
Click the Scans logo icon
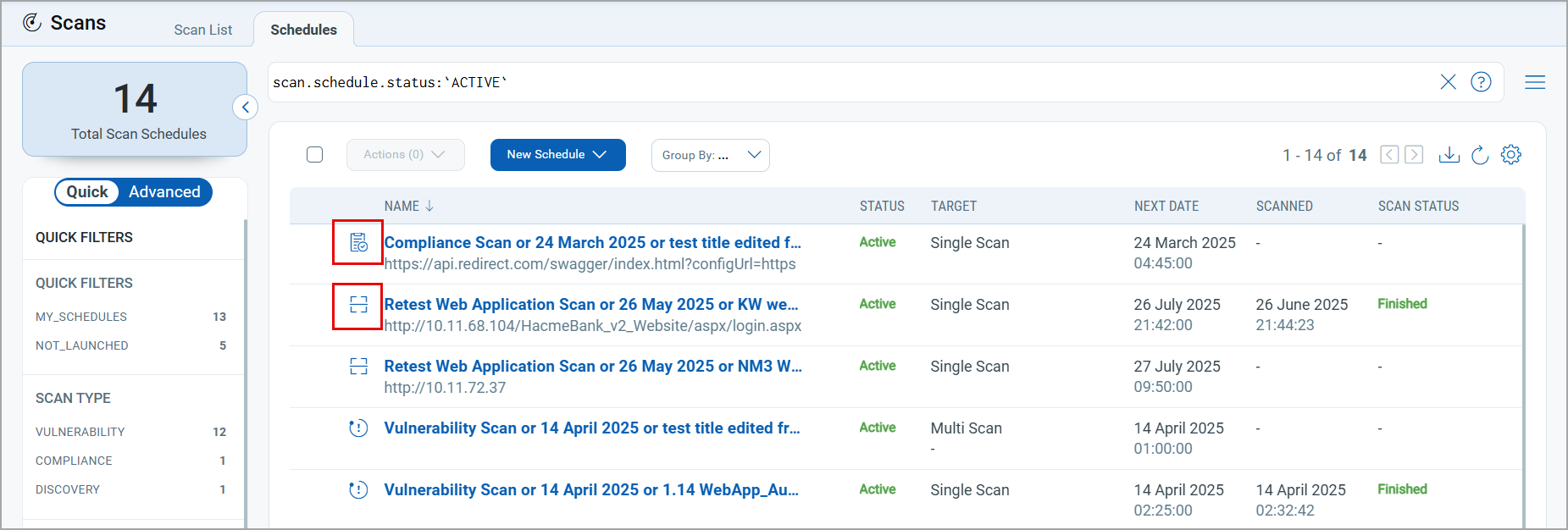pyautogui.click(x=32, y=23)
